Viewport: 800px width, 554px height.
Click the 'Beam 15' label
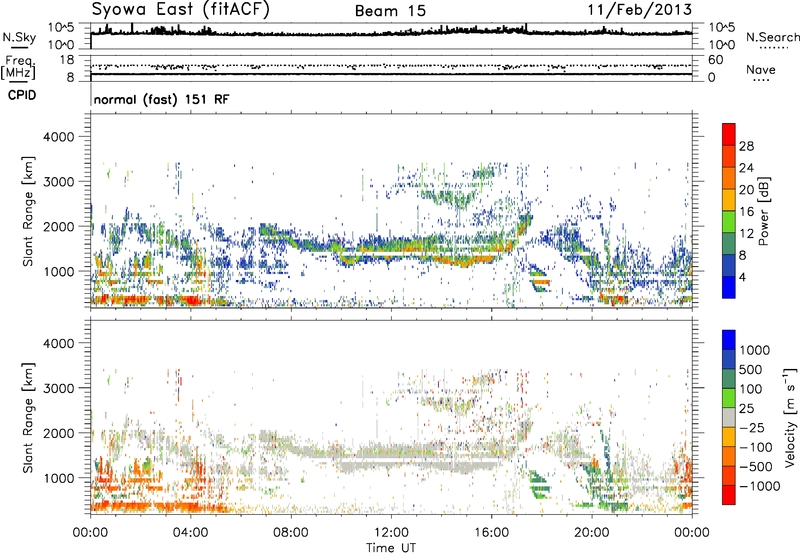[390, 11]
